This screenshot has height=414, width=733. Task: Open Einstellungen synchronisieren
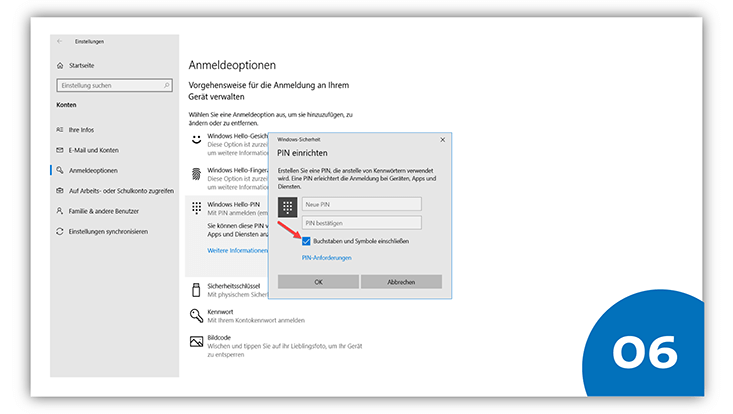coord(108,231)
